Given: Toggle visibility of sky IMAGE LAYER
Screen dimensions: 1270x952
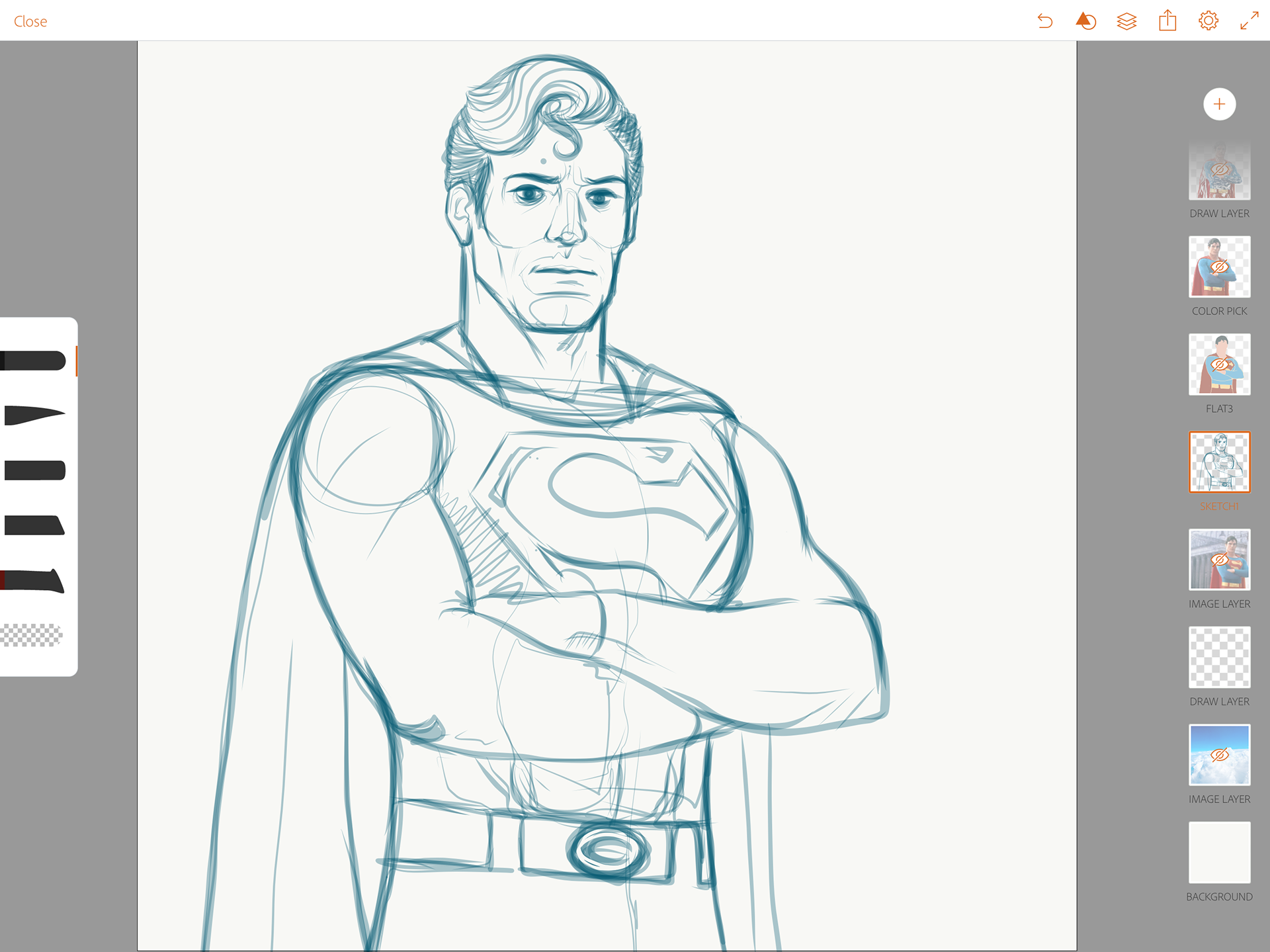Looking at the screenshot, I should click(x=1219, y=755).
